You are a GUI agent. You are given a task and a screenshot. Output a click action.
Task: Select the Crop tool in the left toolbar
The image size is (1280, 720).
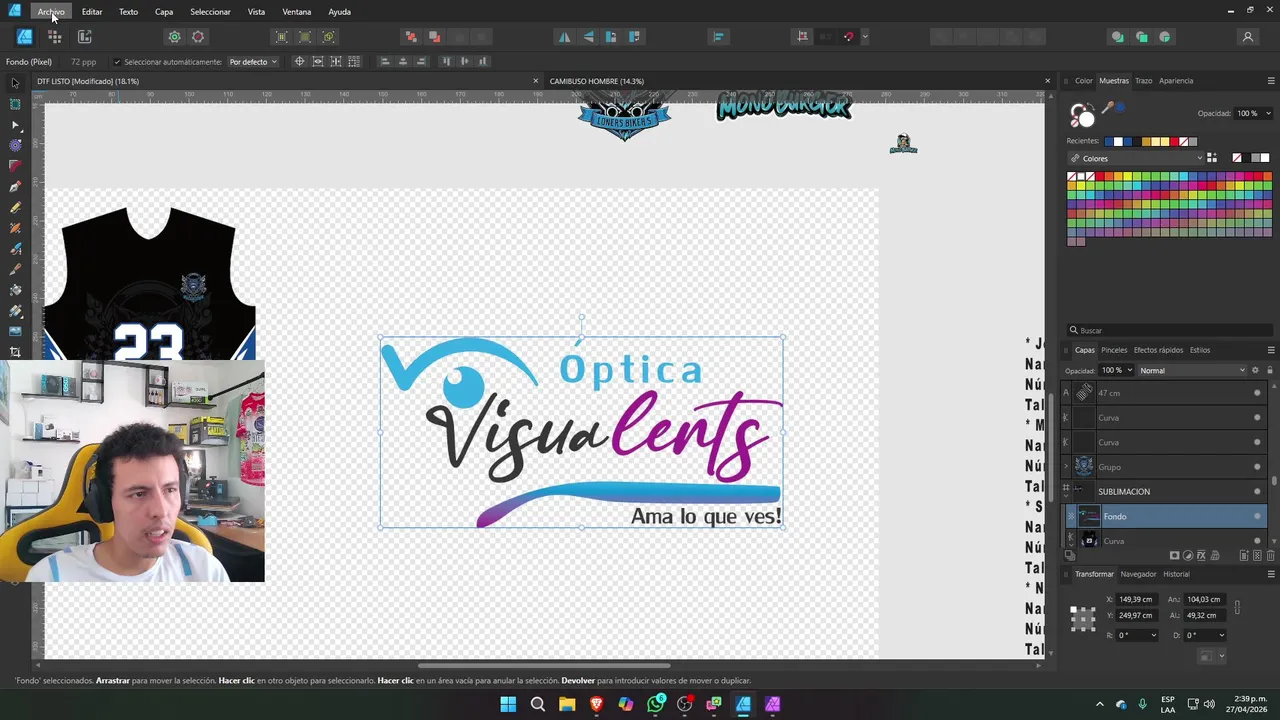[x=15, y=352]
